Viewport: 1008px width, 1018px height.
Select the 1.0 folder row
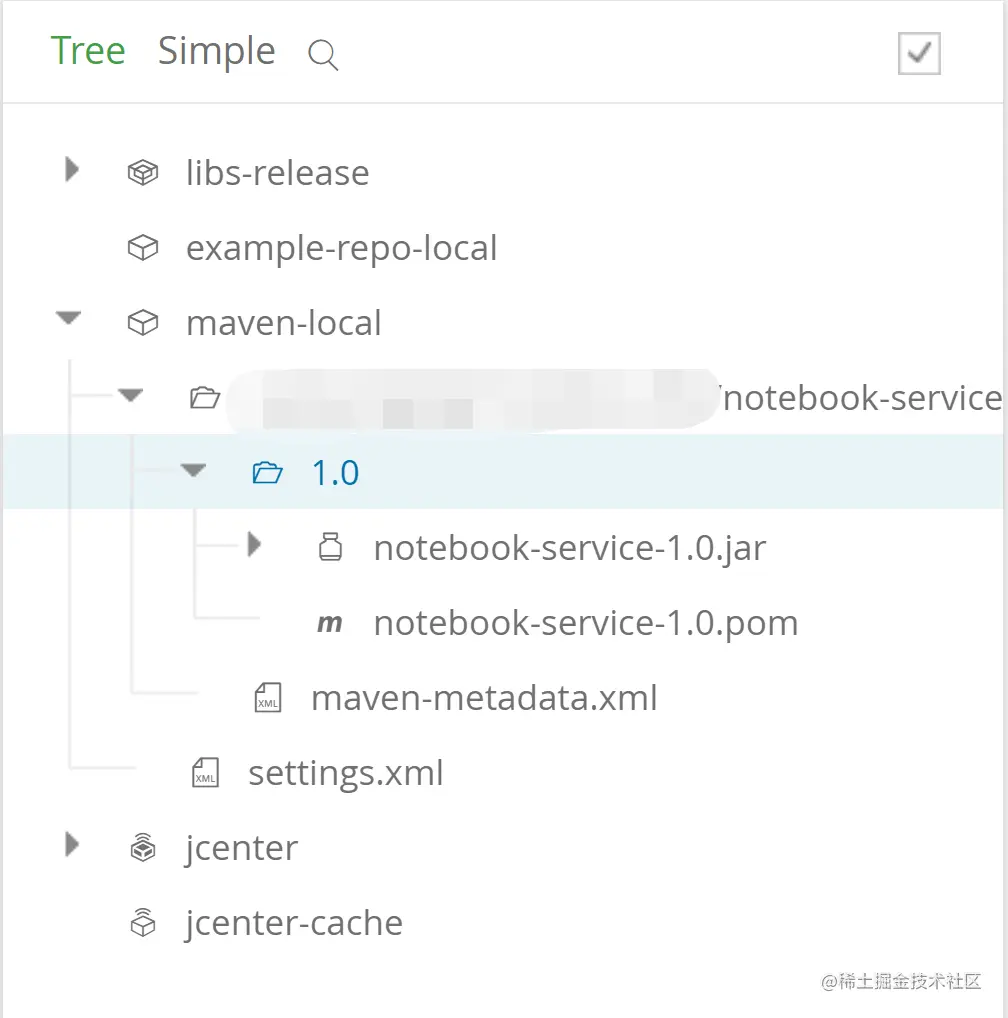[336, 472]
